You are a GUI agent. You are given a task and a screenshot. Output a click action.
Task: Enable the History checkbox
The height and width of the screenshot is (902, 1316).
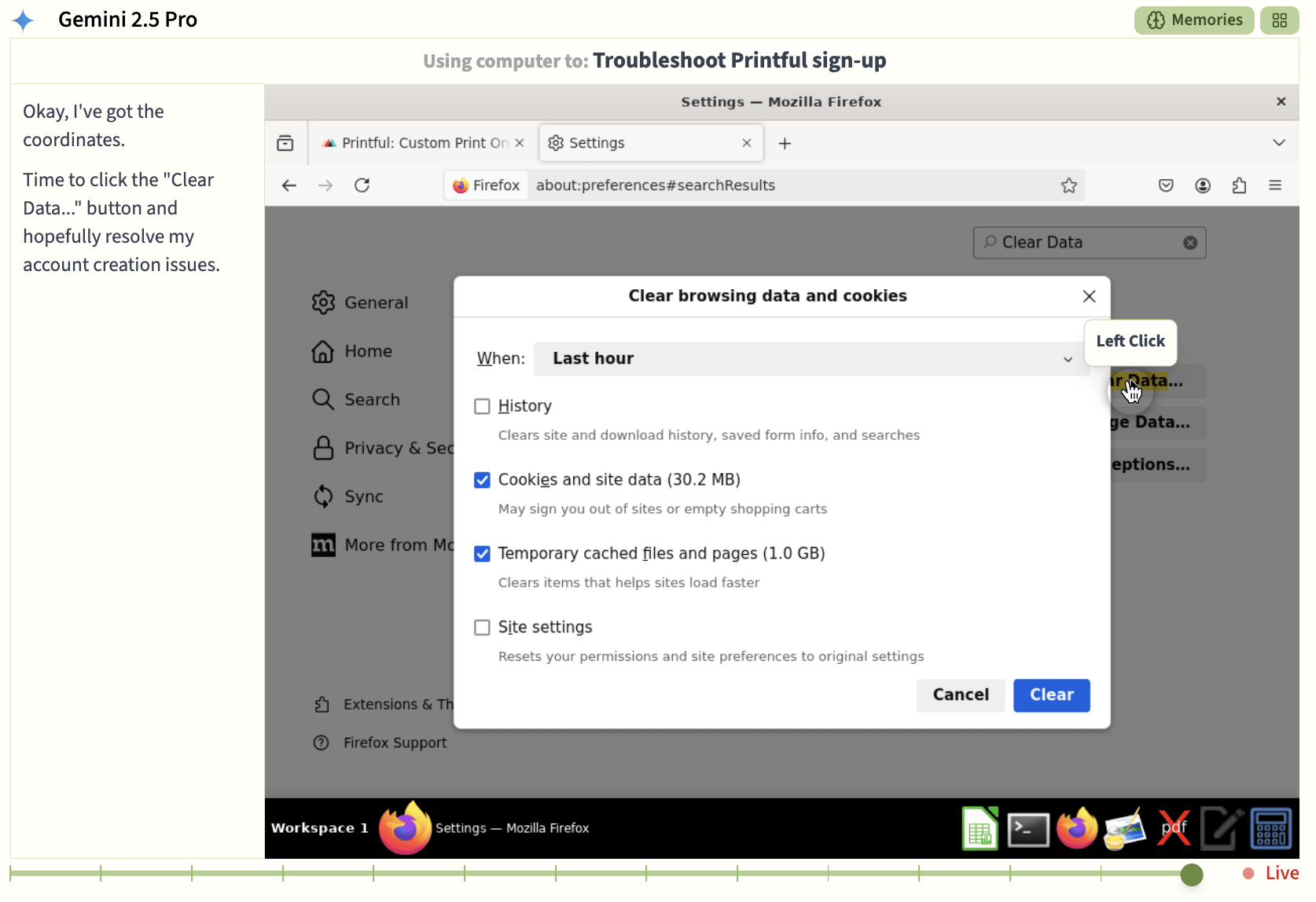click(482, 406)
